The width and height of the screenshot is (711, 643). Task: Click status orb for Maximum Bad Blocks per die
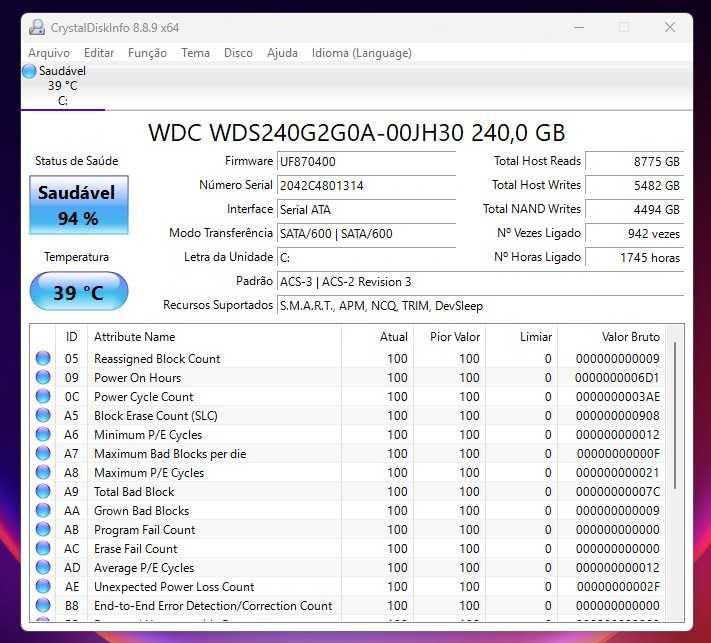coord(43,453)
